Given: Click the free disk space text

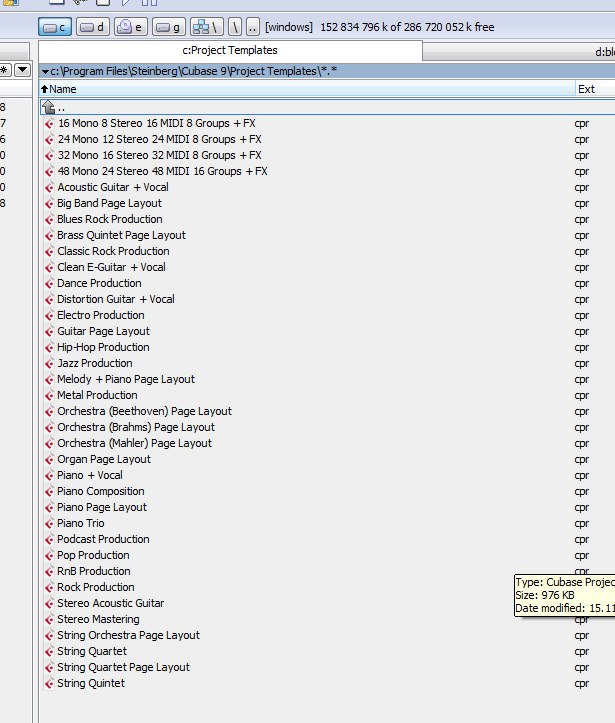Looking at the screenshot, I should coord(407,27).
